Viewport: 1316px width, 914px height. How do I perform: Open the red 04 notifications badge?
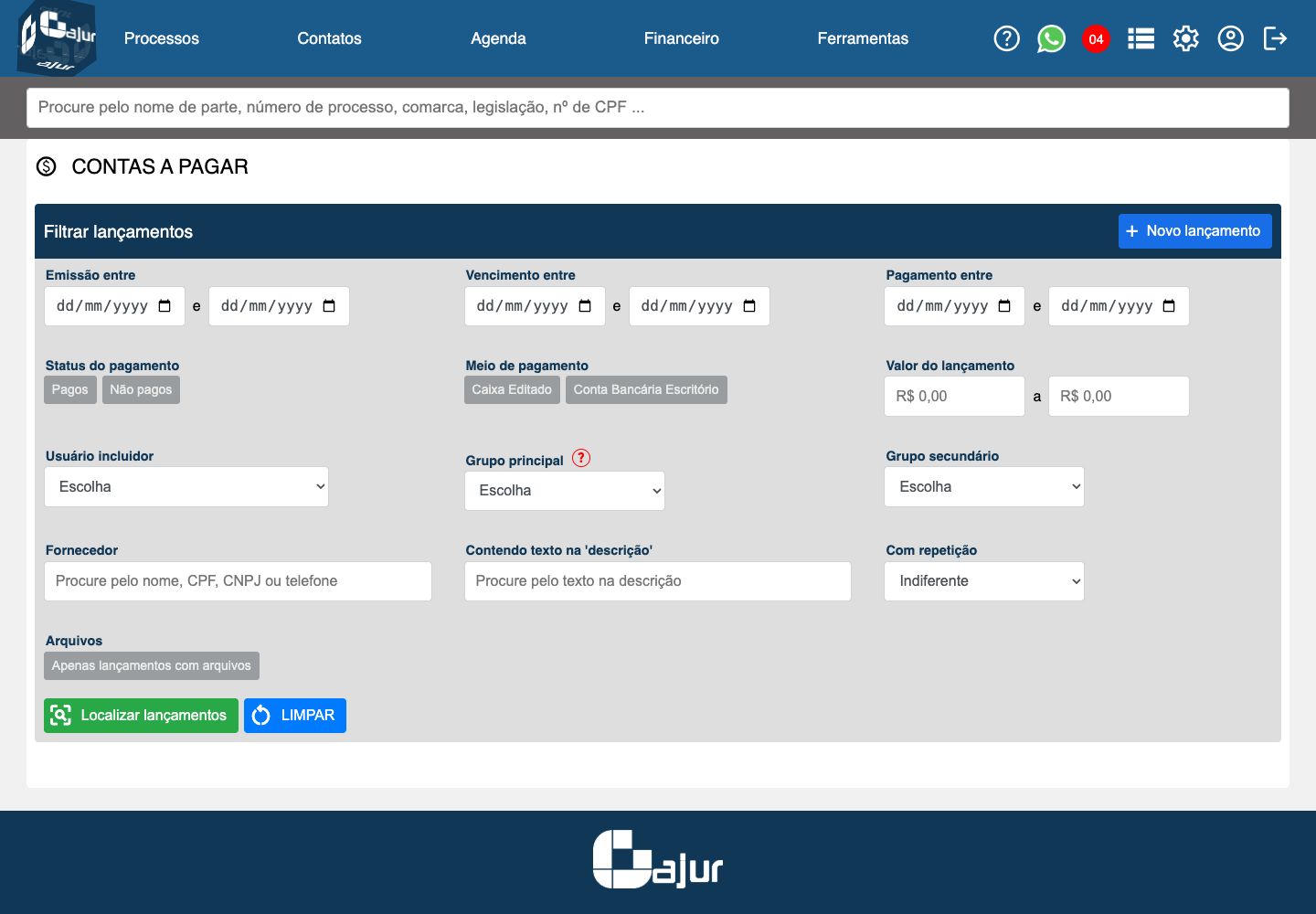[x=1096, y=38]
